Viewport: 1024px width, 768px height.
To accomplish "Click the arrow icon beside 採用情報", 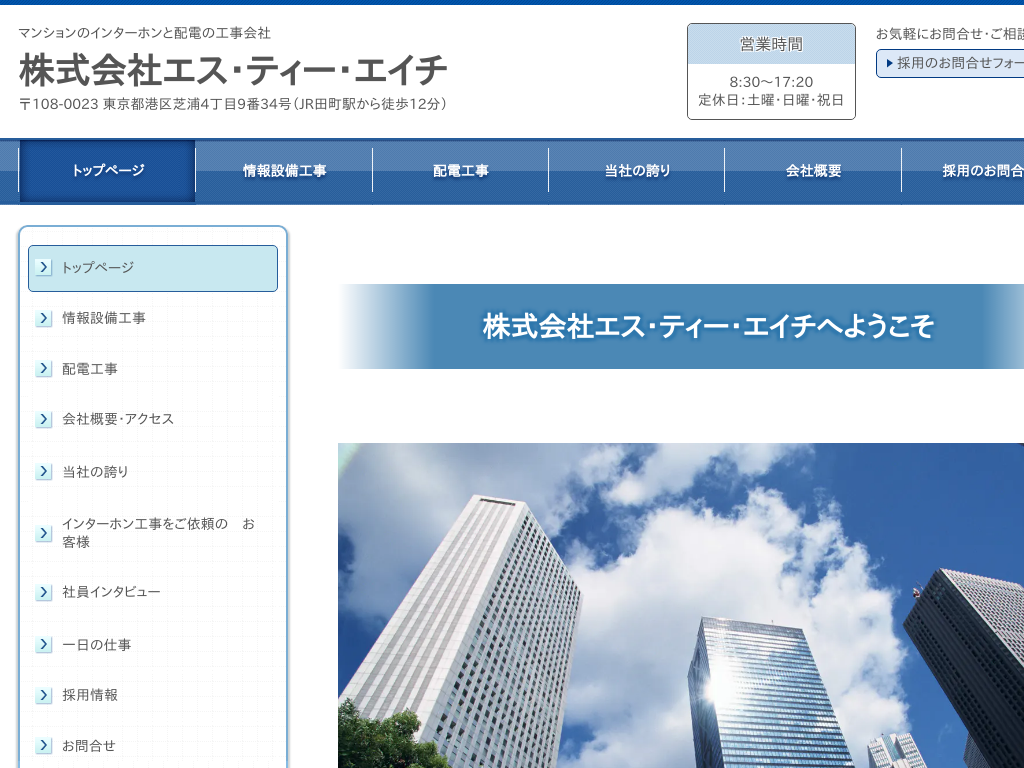I will [x=44, y=695].
